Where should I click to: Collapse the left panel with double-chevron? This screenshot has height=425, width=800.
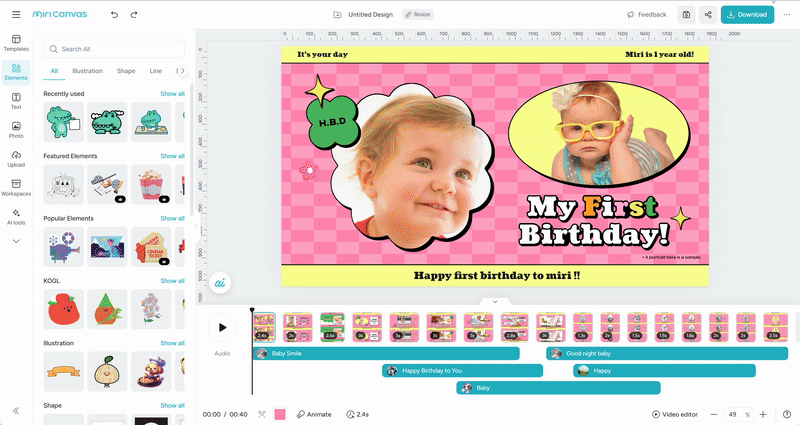click(x=16, y=410)
